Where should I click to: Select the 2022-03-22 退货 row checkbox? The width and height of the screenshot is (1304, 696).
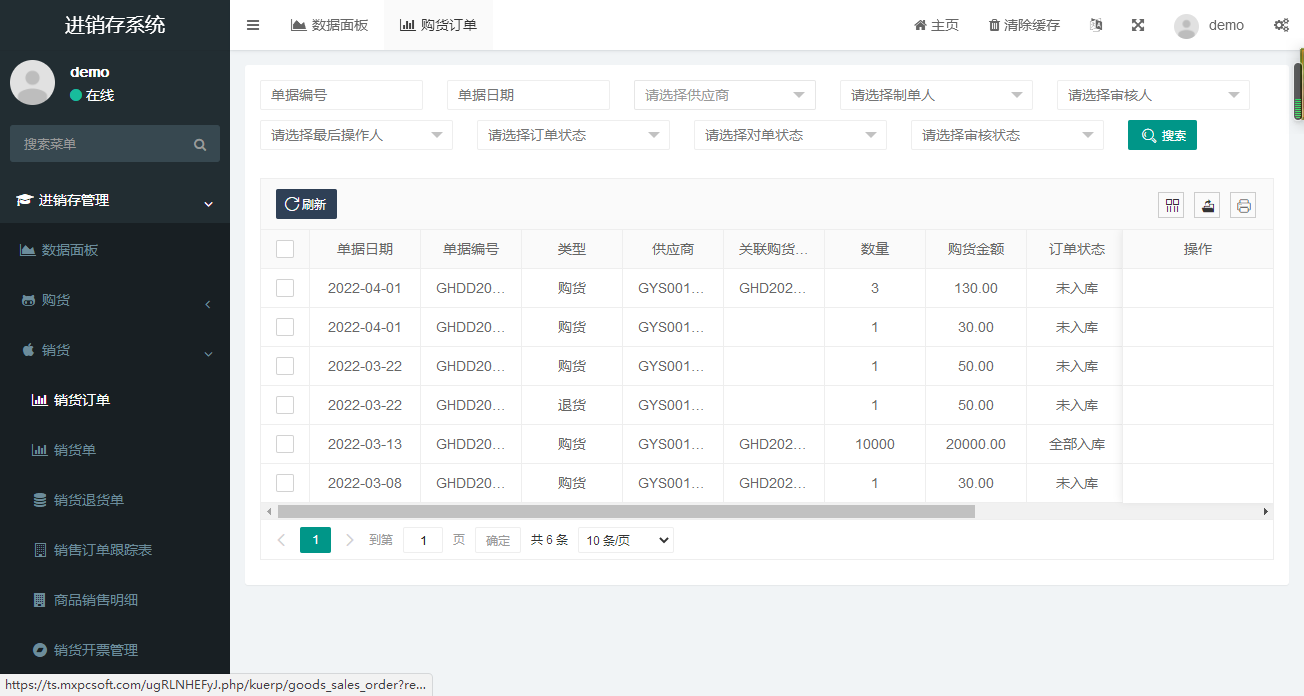pos(285,405)
